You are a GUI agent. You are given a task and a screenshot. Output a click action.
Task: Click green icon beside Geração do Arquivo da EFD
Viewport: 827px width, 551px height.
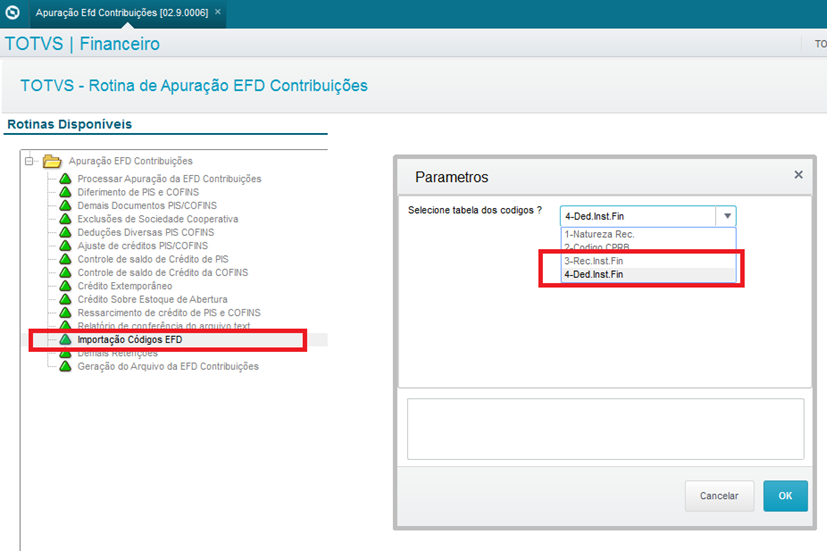coord(65,366)
